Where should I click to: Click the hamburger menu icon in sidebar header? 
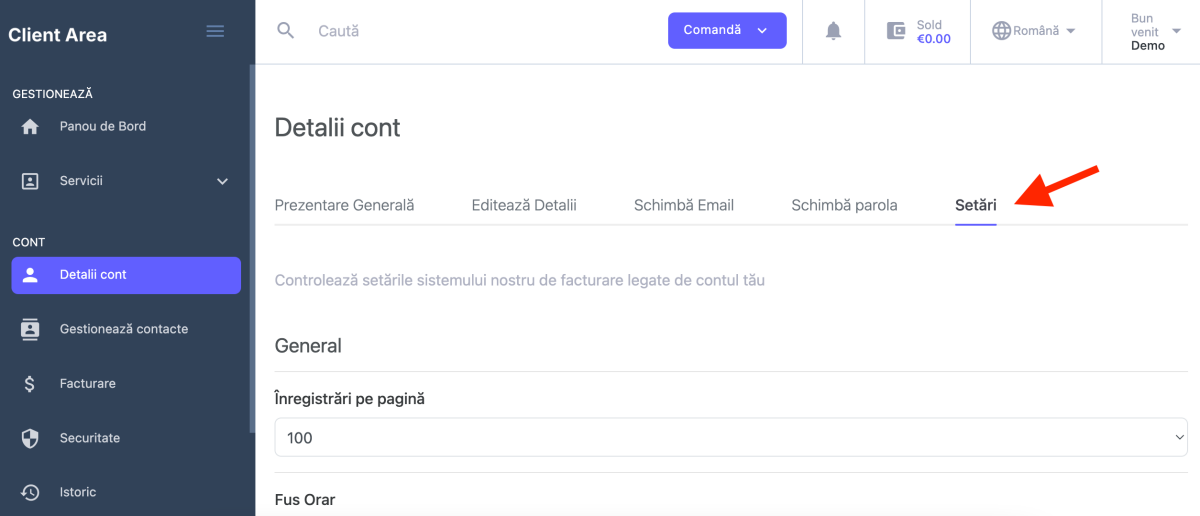(215, 32)
